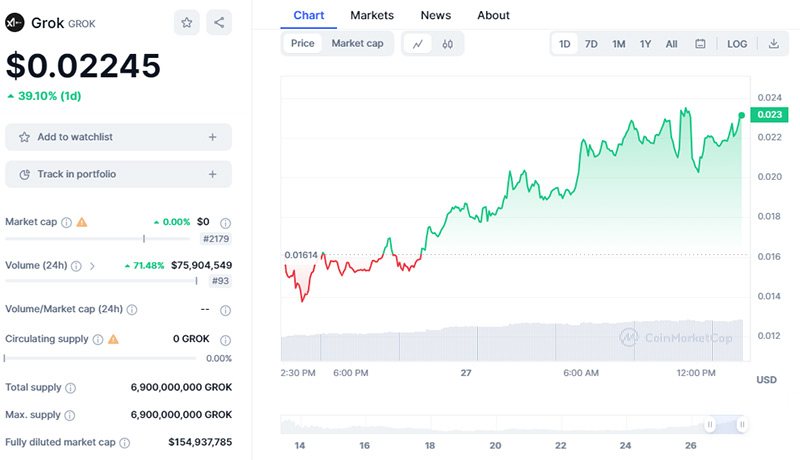Image resolution: width=800 pixels, height=460 pixels.
Task: Toggle chart to Price view
Action: (x=302, y=44)
